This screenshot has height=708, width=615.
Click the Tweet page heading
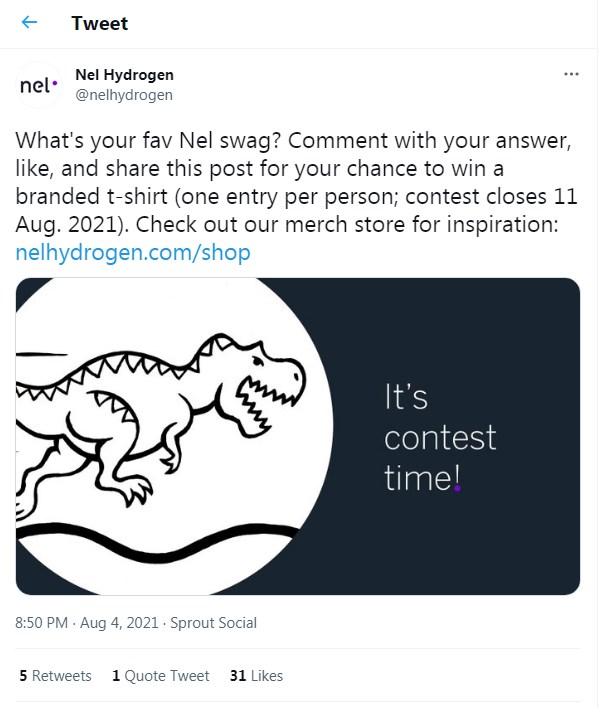point(100,23)
